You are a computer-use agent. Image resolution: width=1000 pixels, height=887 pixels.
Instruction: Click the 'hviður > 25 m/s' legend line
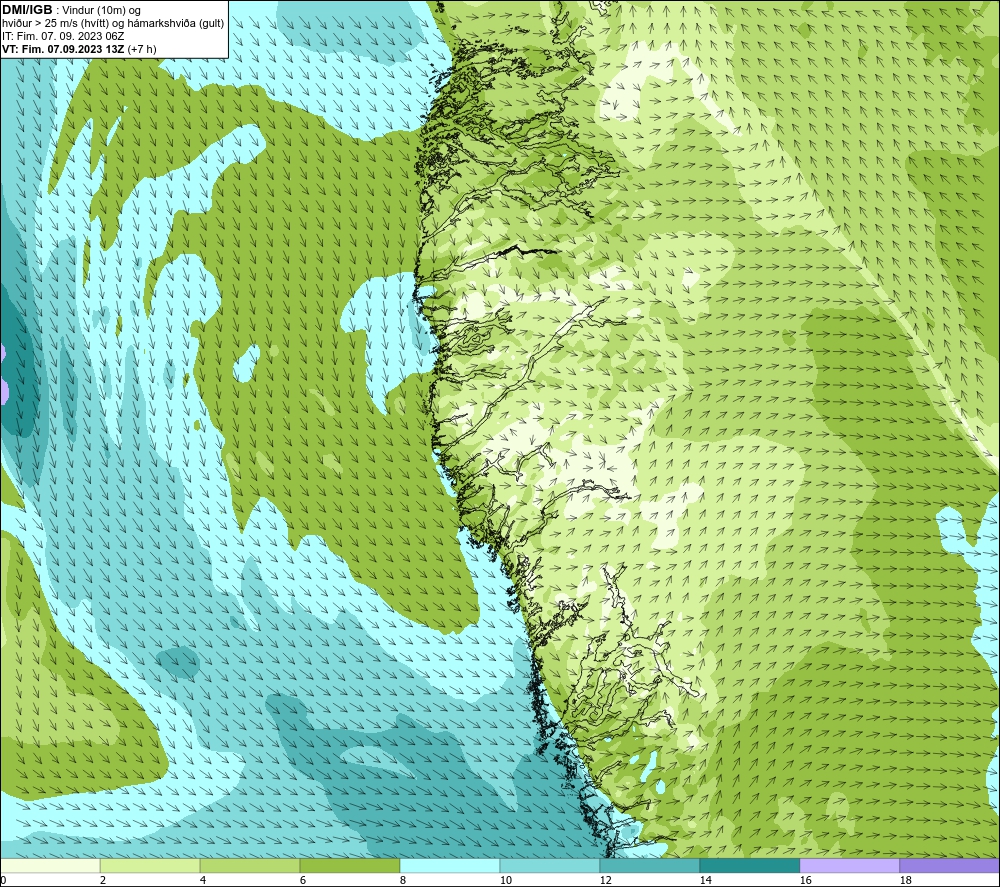(113, 23)
